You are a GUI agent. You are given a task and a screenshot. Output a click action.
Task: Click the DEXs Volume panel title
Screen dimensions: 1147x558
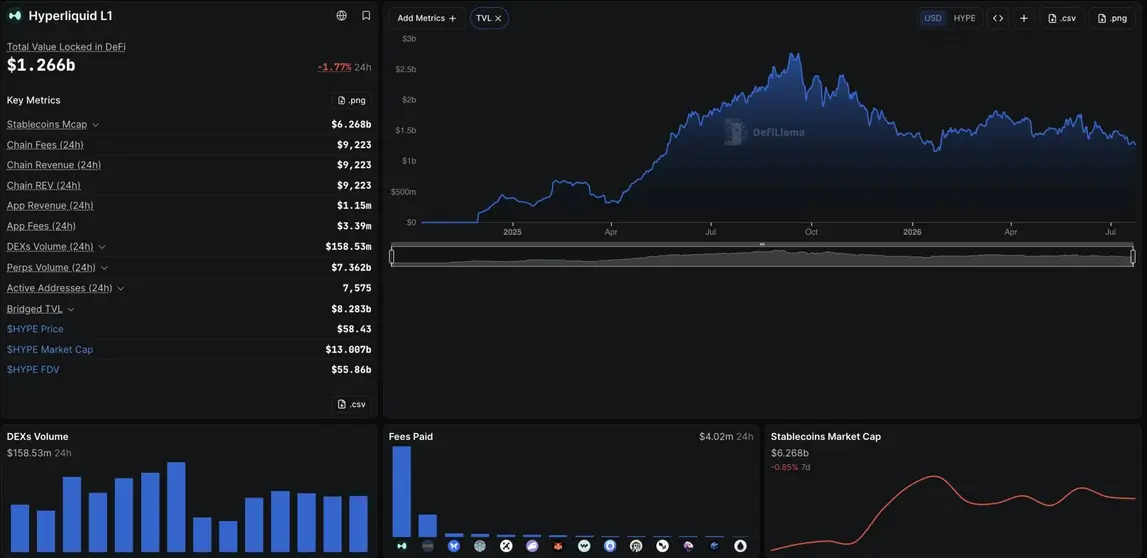click(37, 437)
